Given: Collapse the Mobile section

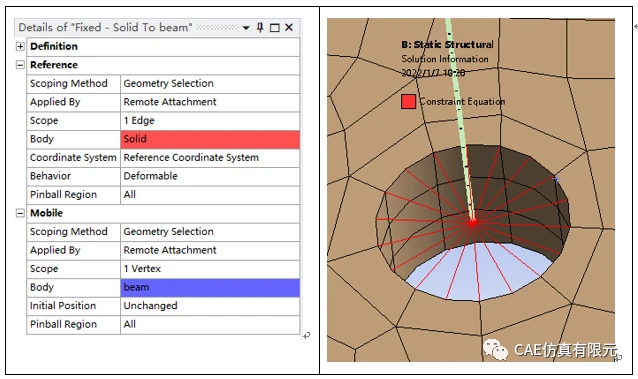Looking at the screenshot, I should (x=20, y=213).
